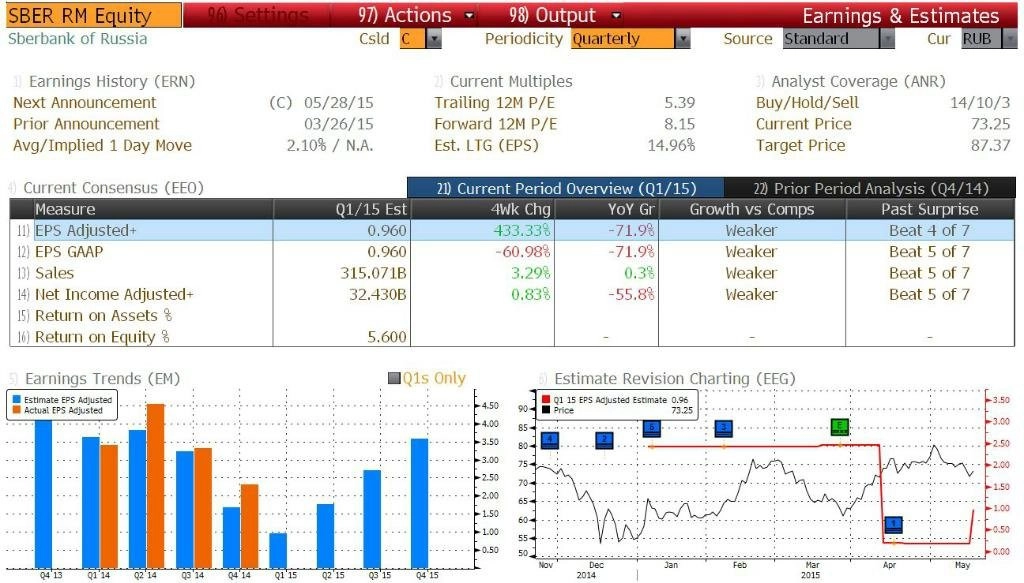Click the blue marker 4 on the revision chart

(x=550, y=440)
